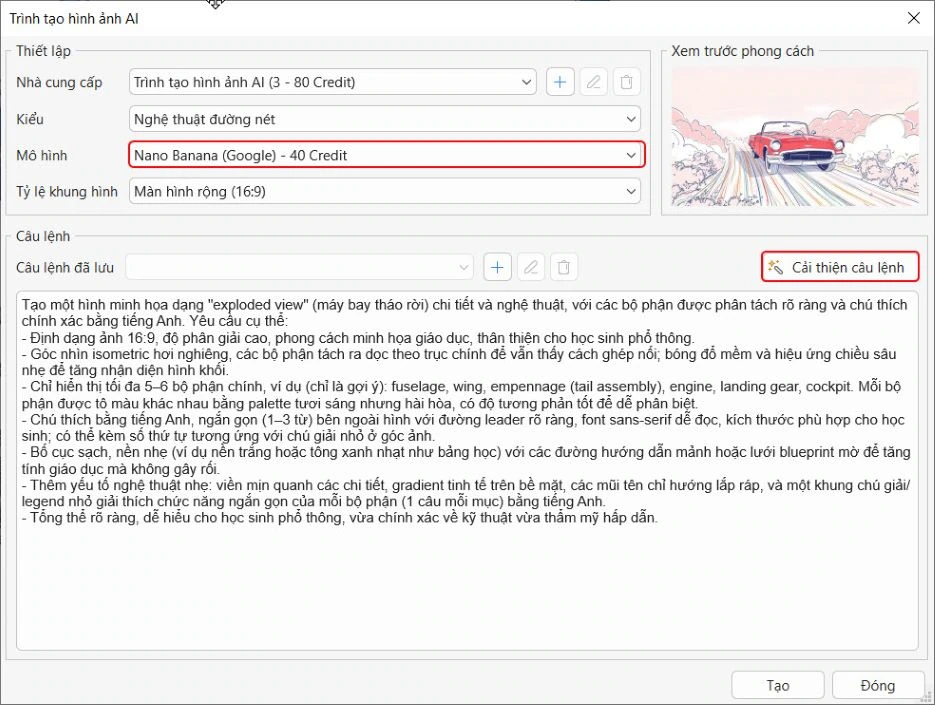Expand the chevron on the Kiểu combo box
Image resolution: width=935 pixels, height=705 pixels.
(x=632, y=118)
